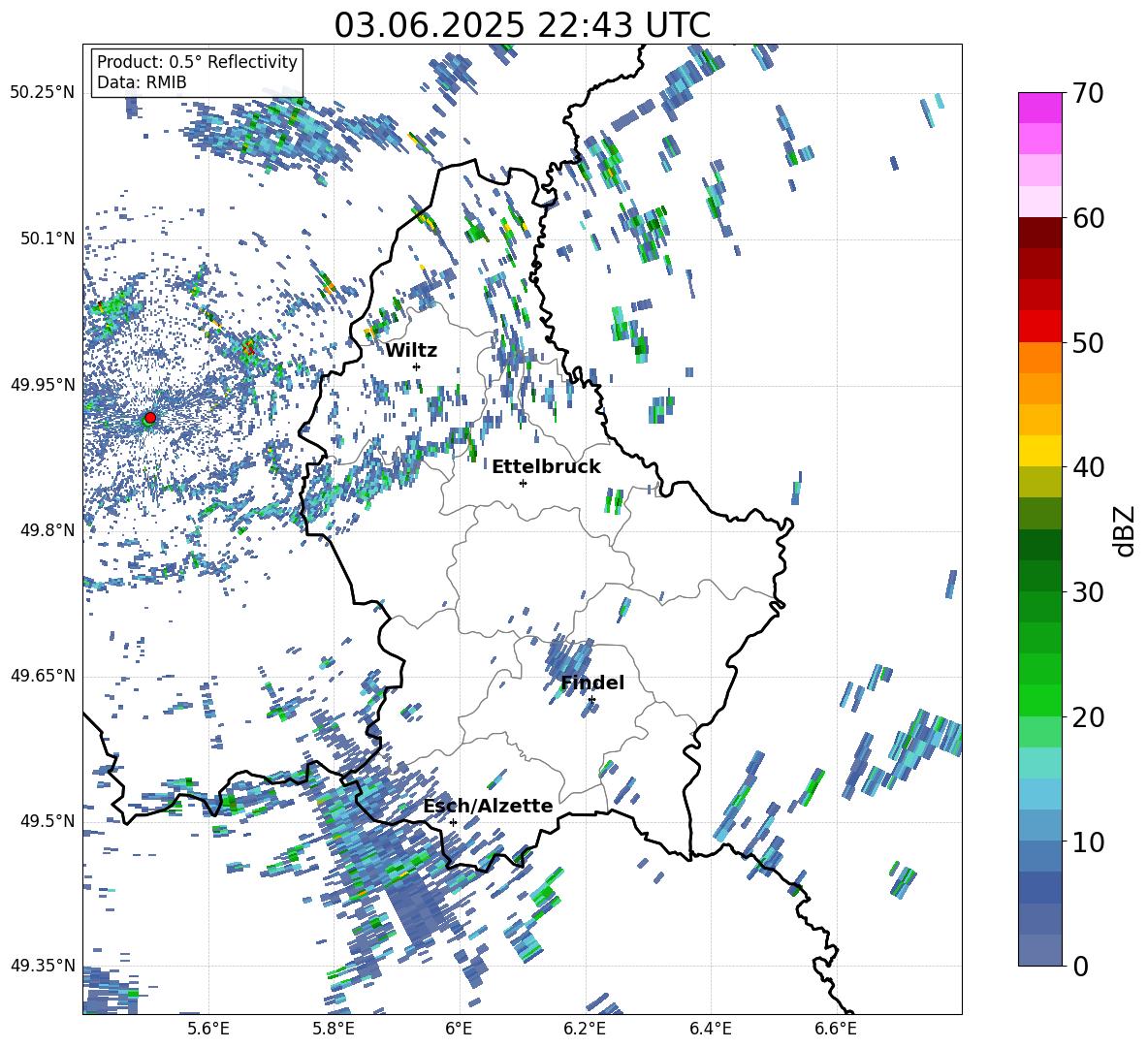The image size is (1148, 1048).
Task: Click the colorbar 70 tick label
Action: pyautogui.click(x=1088, y=93)
